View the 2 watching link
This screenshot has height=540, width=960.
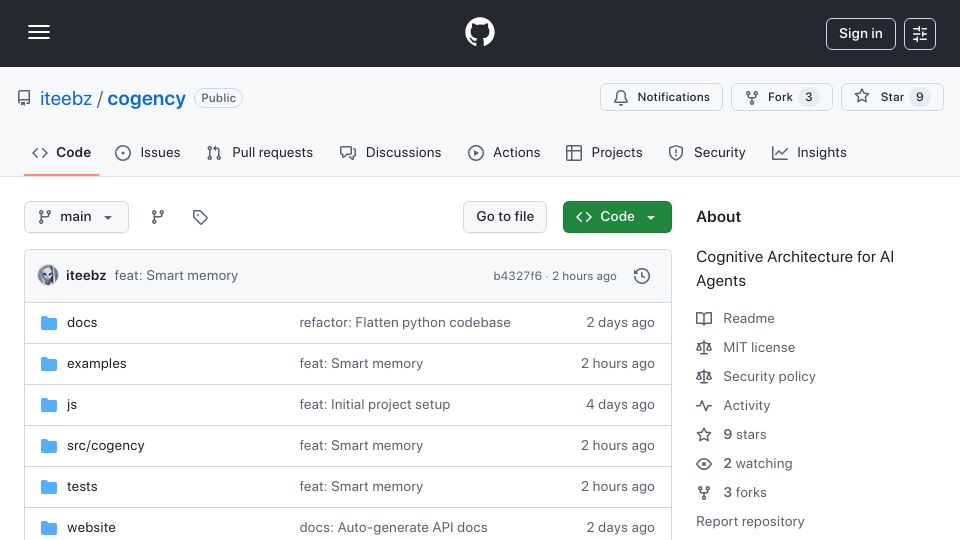pos(758,463)
